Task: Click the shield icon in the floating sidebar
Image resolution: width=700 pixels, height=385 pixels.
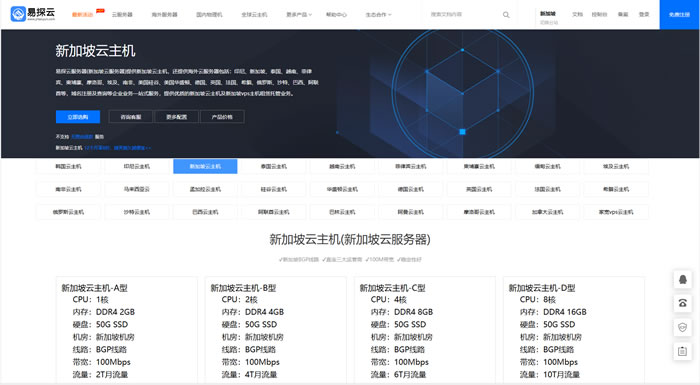Action: (x=683, y=327)
